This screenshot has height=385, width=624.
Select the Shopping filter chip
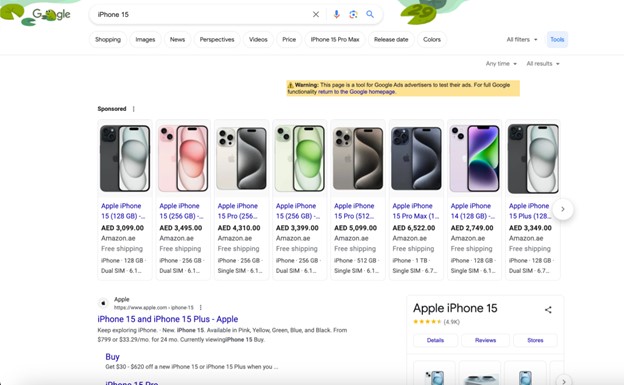pyautogui.click(x=108, y=39)
